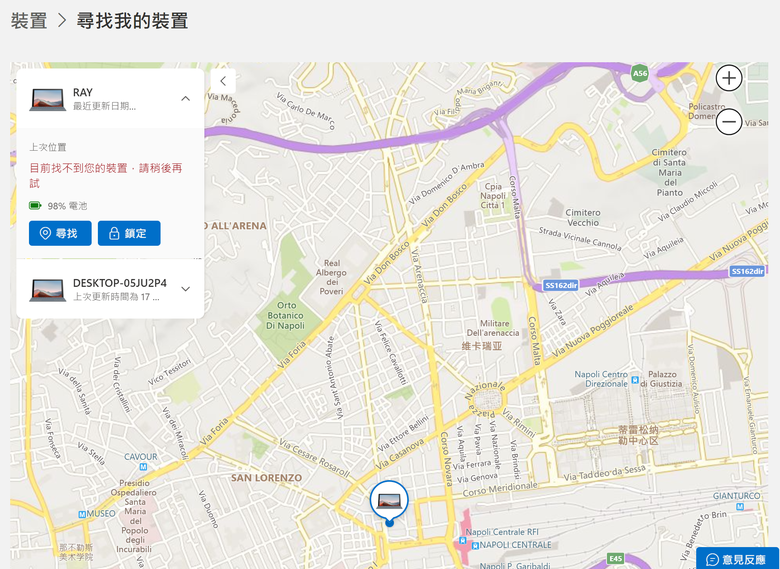The image size is (780, 569).
Task: Open the 意見反應 feedback button
Action: (x=738, y=559)
